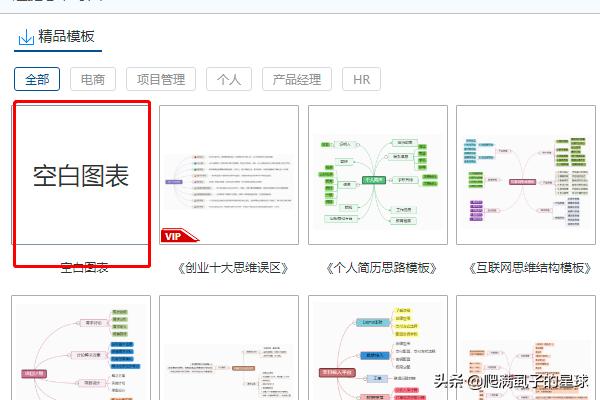
Task: Open the 空白图表 blank chart thumbnail
Action: coord(81,175)
